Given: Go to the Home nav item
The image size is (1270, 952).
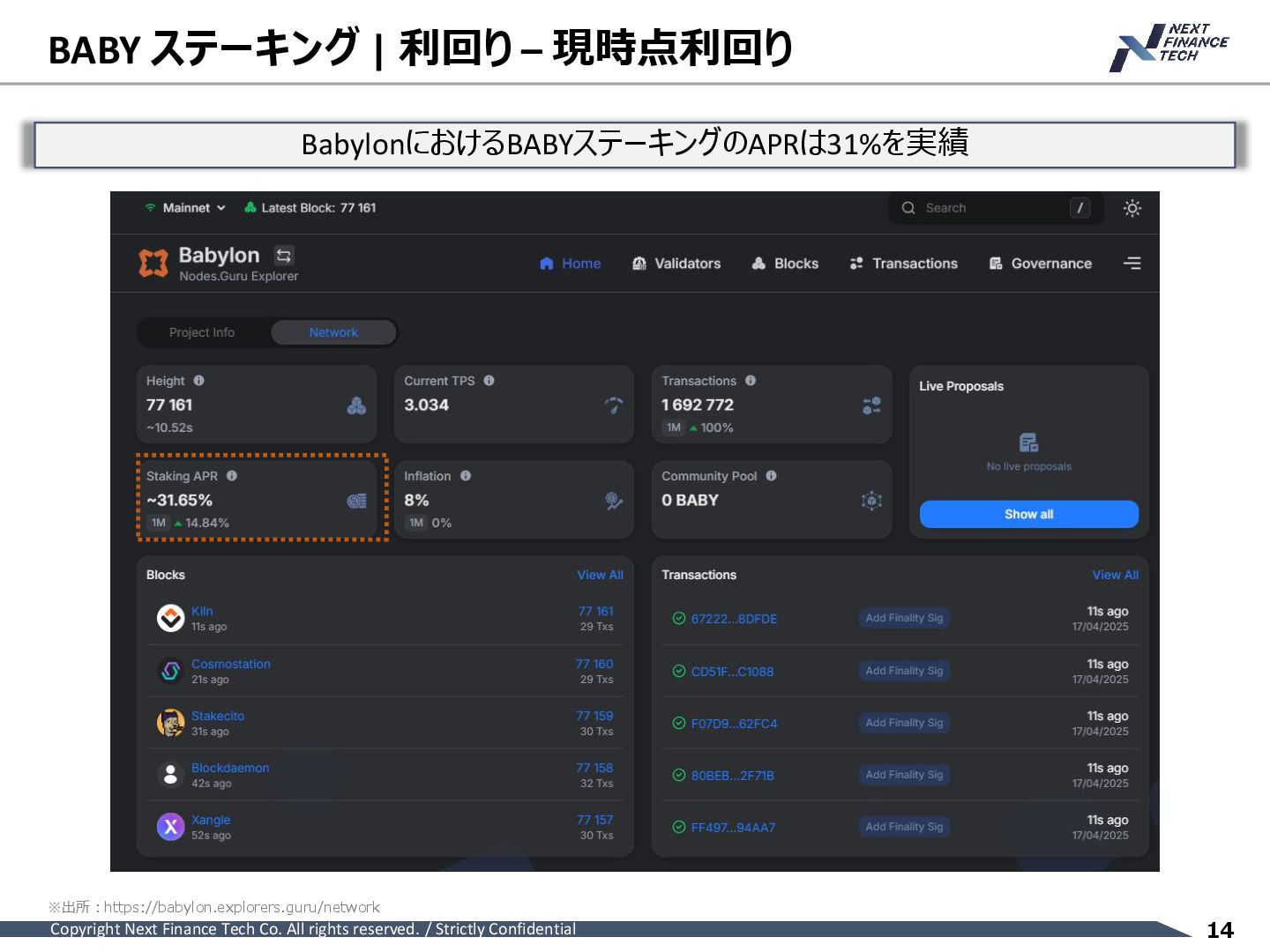Looking at the screenshot, I should [571, 264].
